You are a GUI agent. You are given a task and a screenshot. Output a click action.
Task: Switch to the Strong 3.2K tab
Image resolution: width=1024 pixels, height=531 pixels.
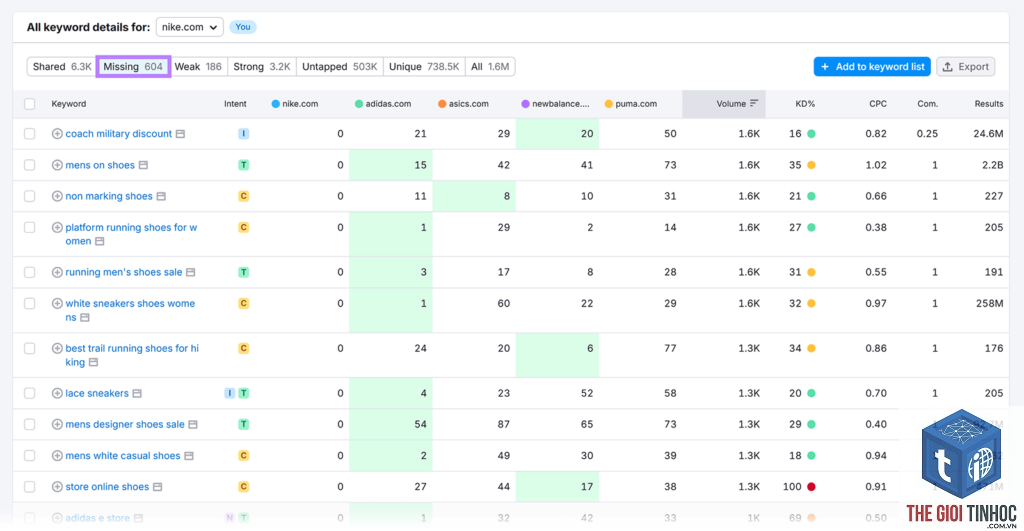point(262,67)
